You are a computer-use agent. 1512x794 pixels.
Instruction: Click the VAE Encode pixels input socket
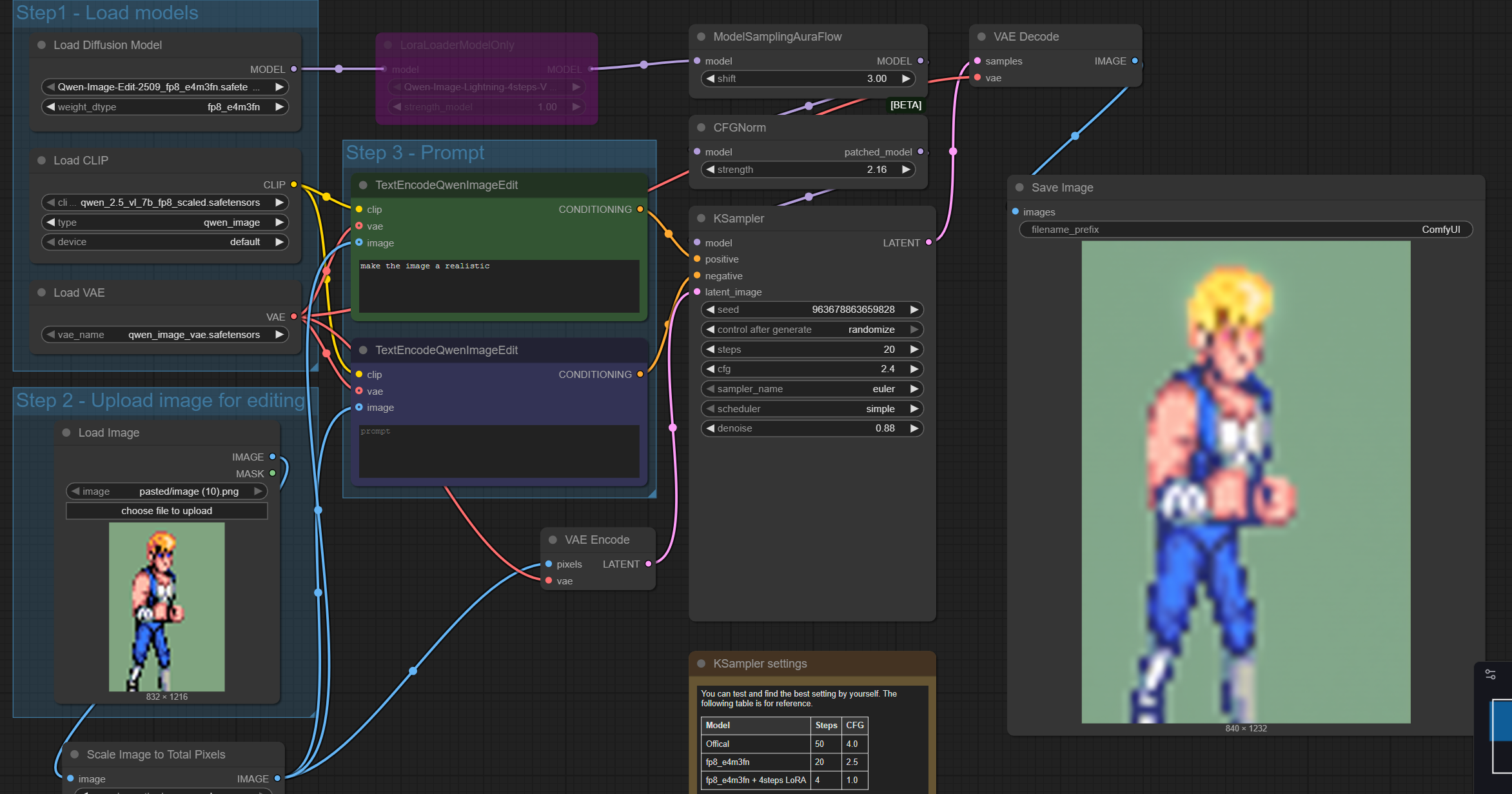pos(549,564)
